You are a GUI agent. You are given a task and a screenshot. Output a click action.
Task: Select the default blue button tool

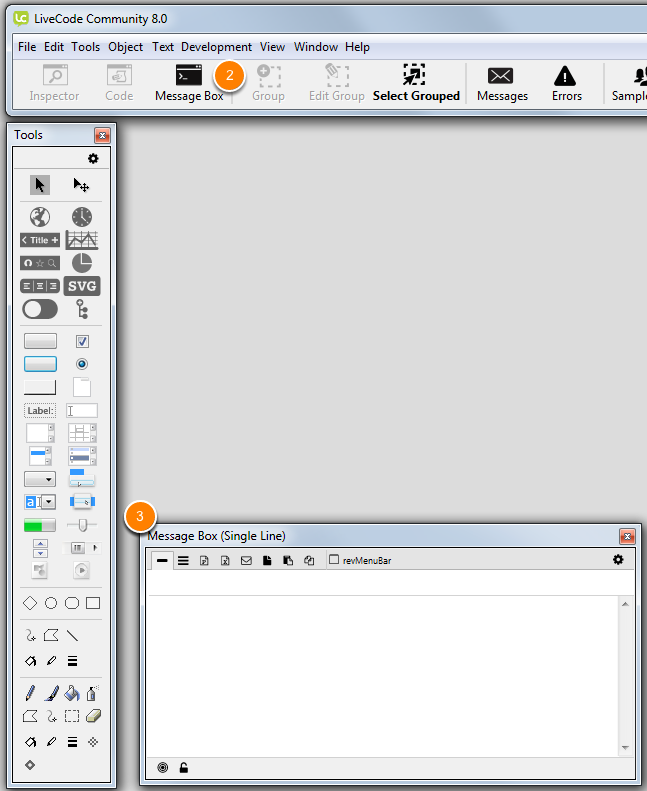pos(40,364)
